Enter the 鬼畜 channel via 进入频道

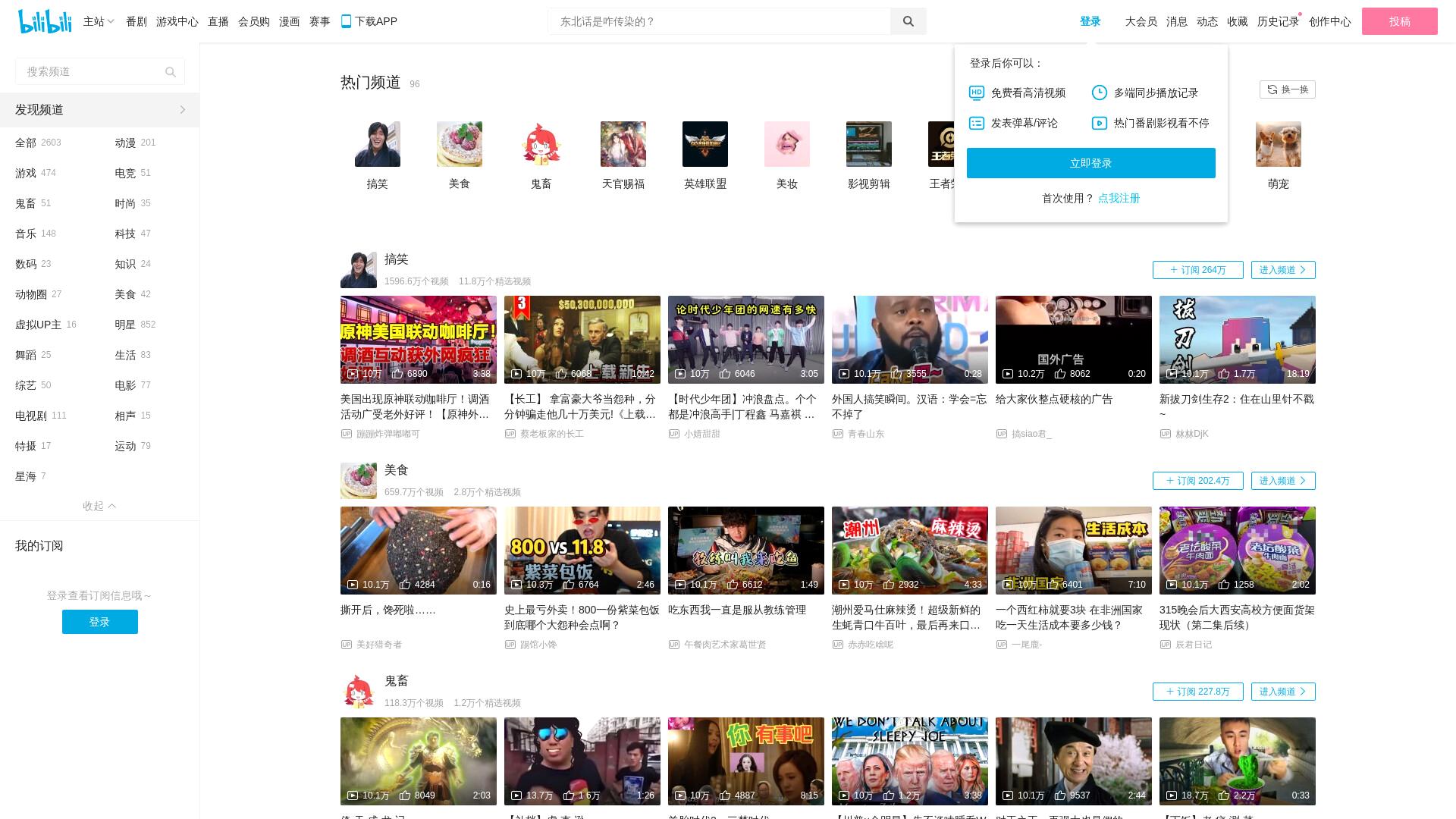point(1283,692)
